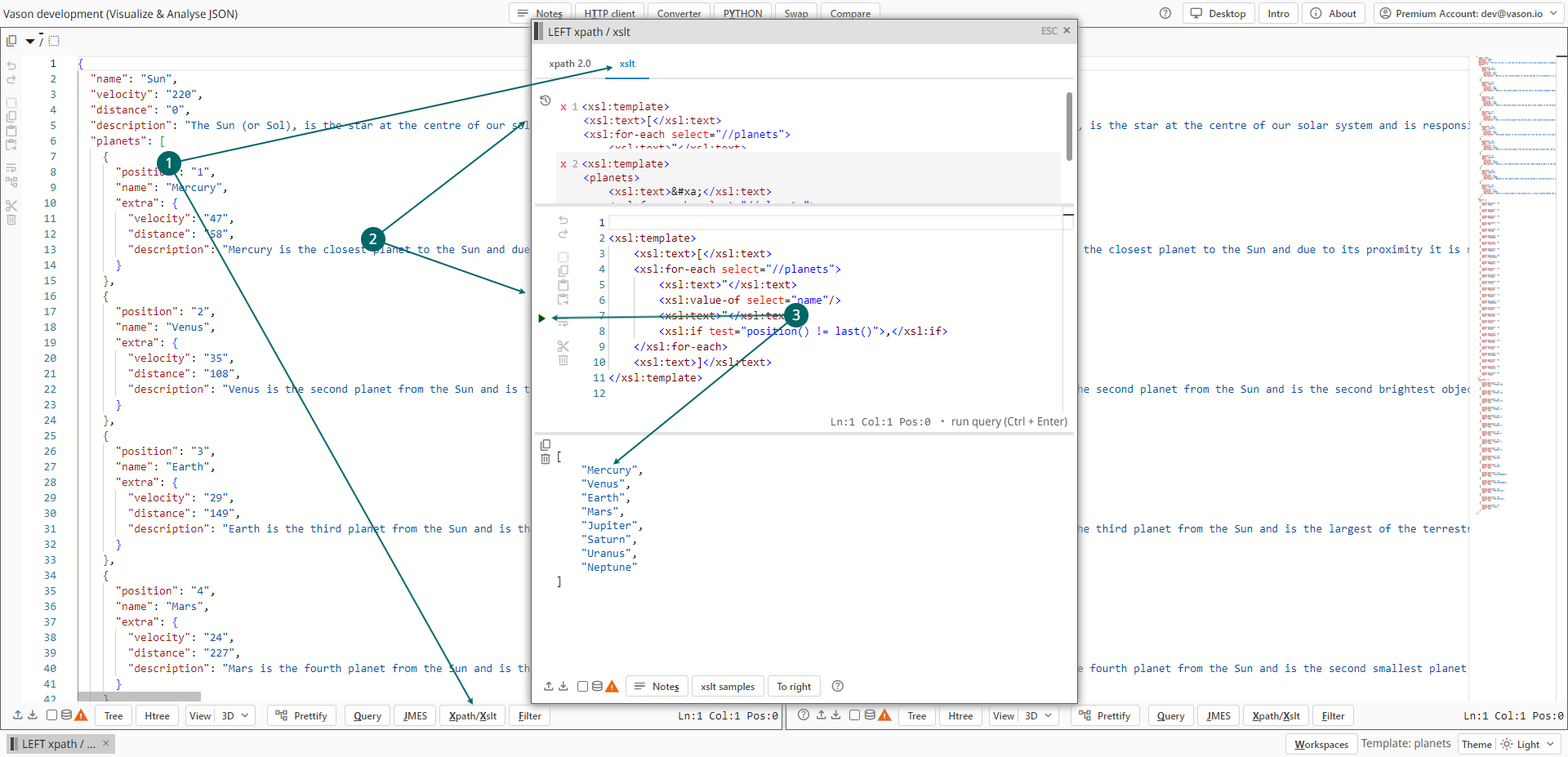This screenshot has width=1568, height=757.
Task: Run the XSLT query with the green play icon
Action: click(541, 318)
